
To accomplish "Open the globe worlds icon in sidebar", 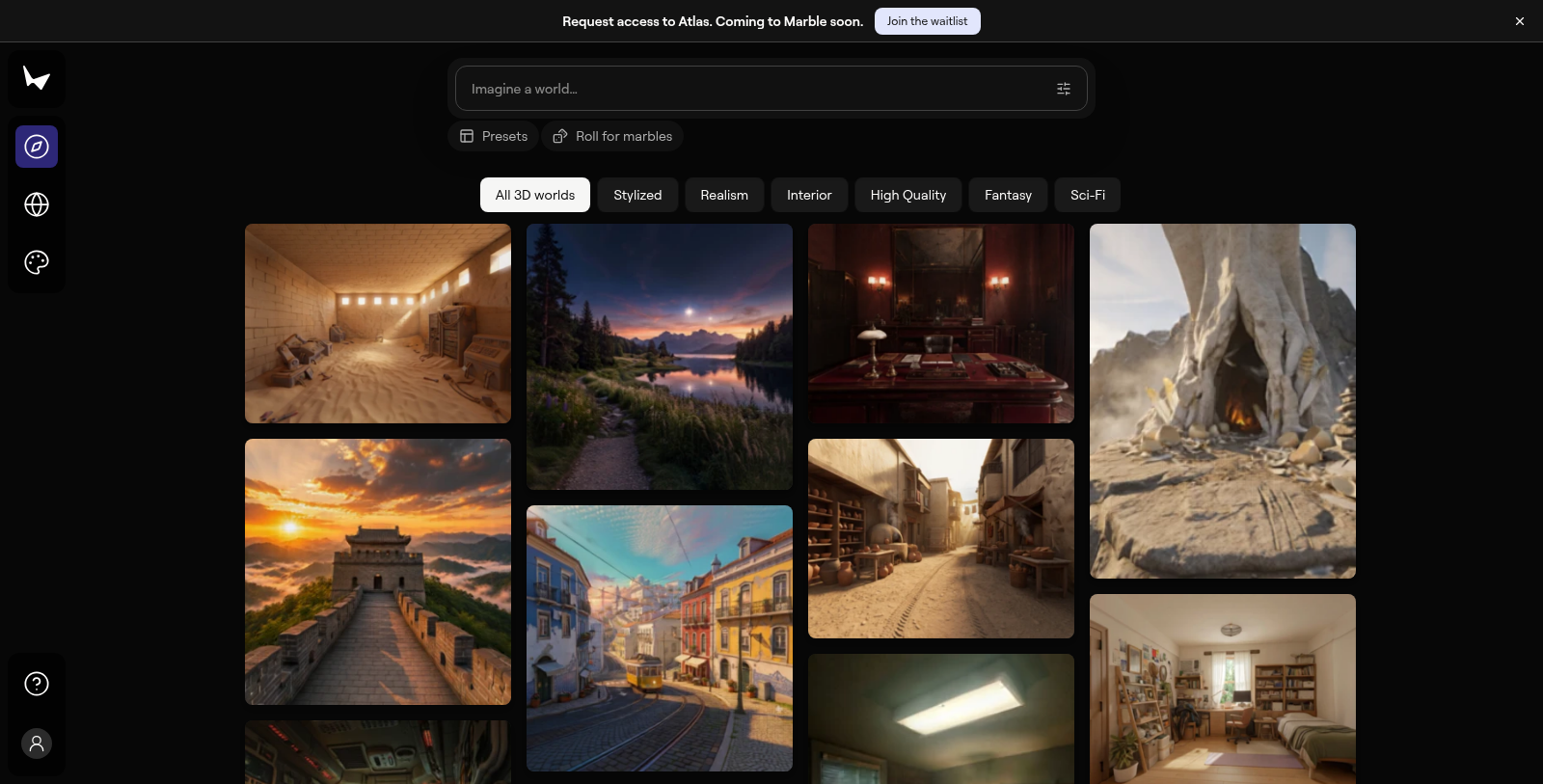I will (37, 204).
